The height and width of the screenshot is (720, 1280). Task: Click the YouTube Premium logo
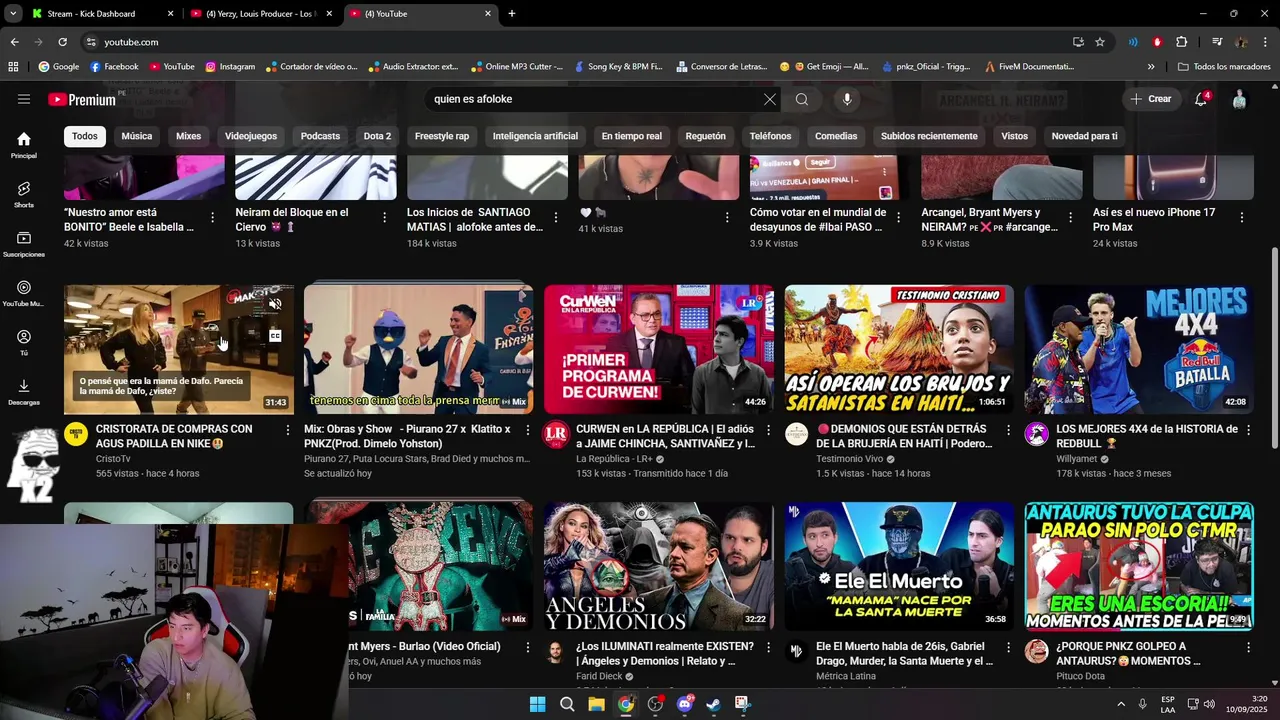[x=82, y=99]
